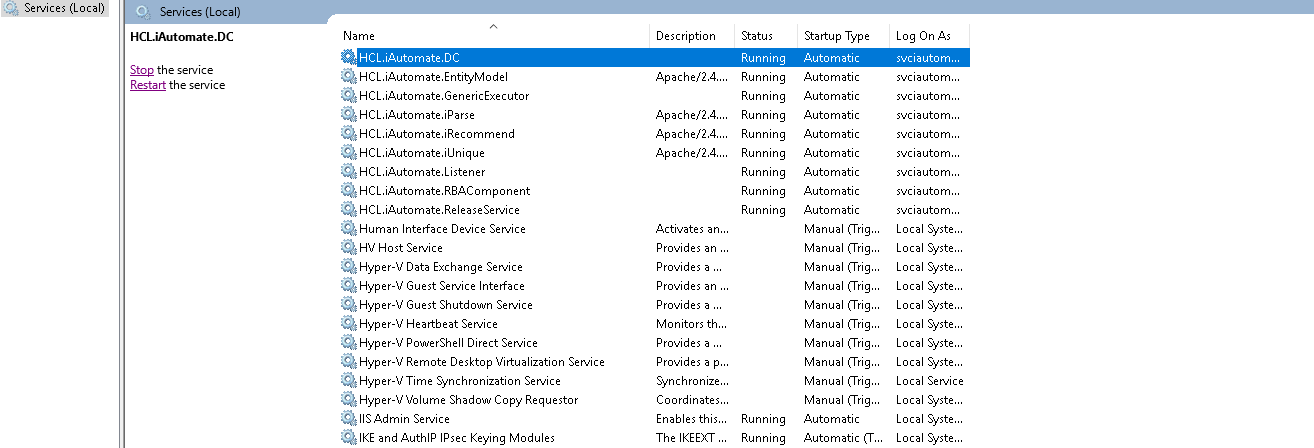Select Services (Local) in left tree
The height and width of the screenshot is (448, 1314).
(64, 9)
